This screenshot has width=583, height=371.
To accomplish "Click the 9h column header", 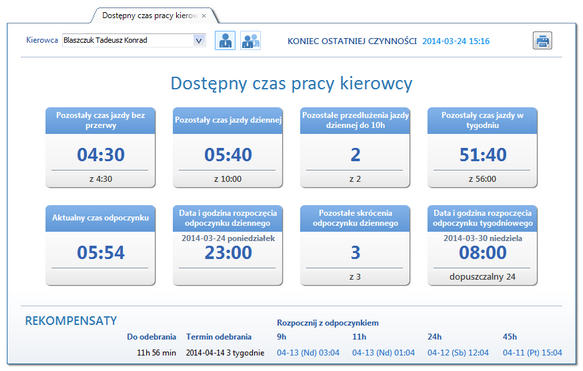I will pyautogui.click(x=281, y=336).
